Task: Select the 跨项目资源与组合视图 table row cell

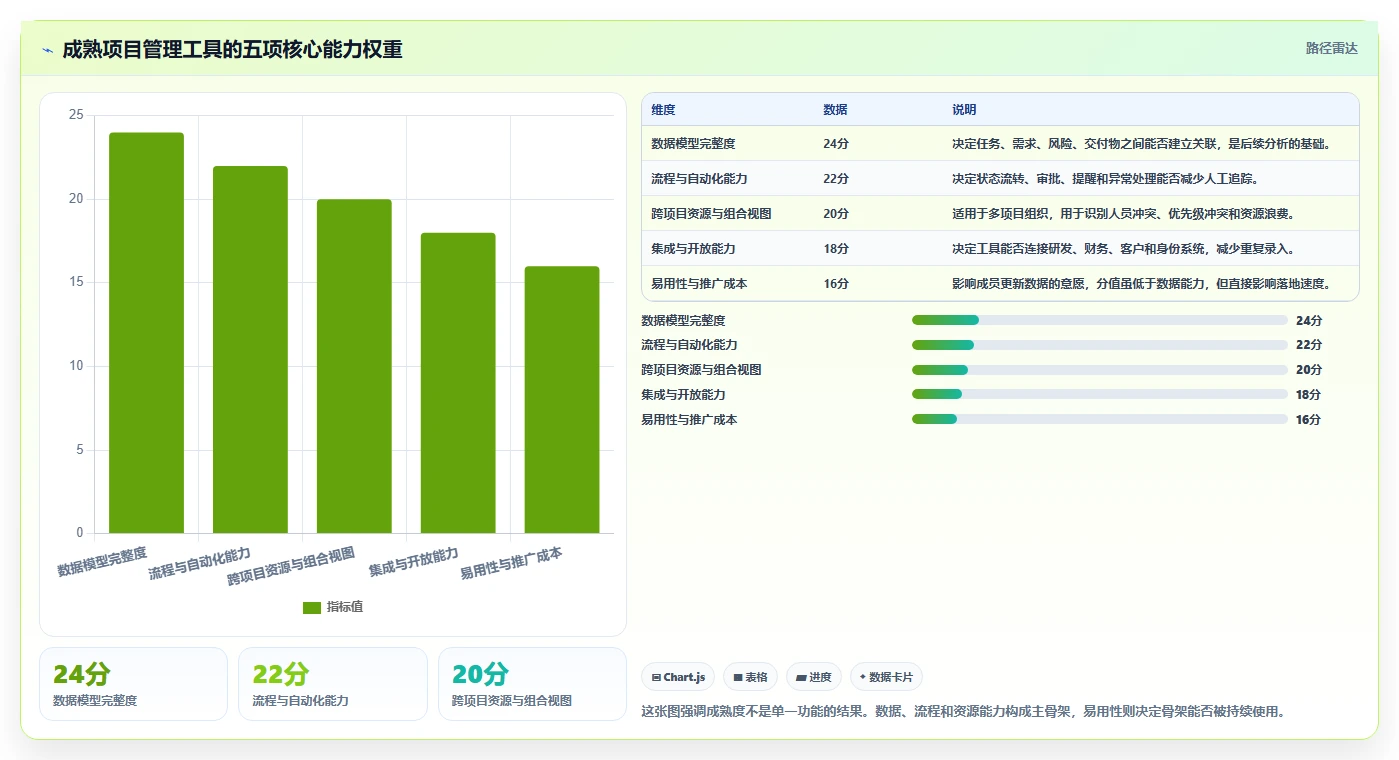Action: [711, 214]
